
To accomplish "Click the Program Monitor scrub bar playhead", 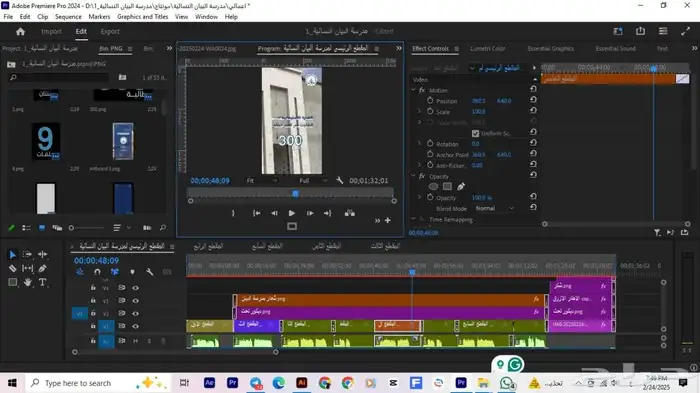I will (x=295, y=193).
